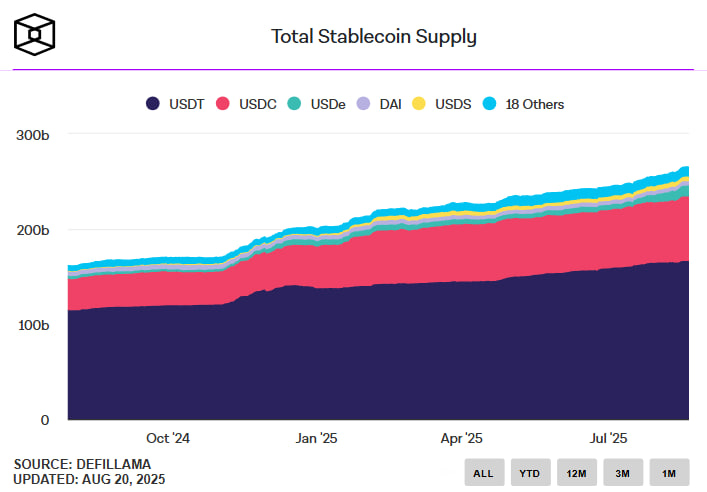Switch to the YTD range

point(530,472)
